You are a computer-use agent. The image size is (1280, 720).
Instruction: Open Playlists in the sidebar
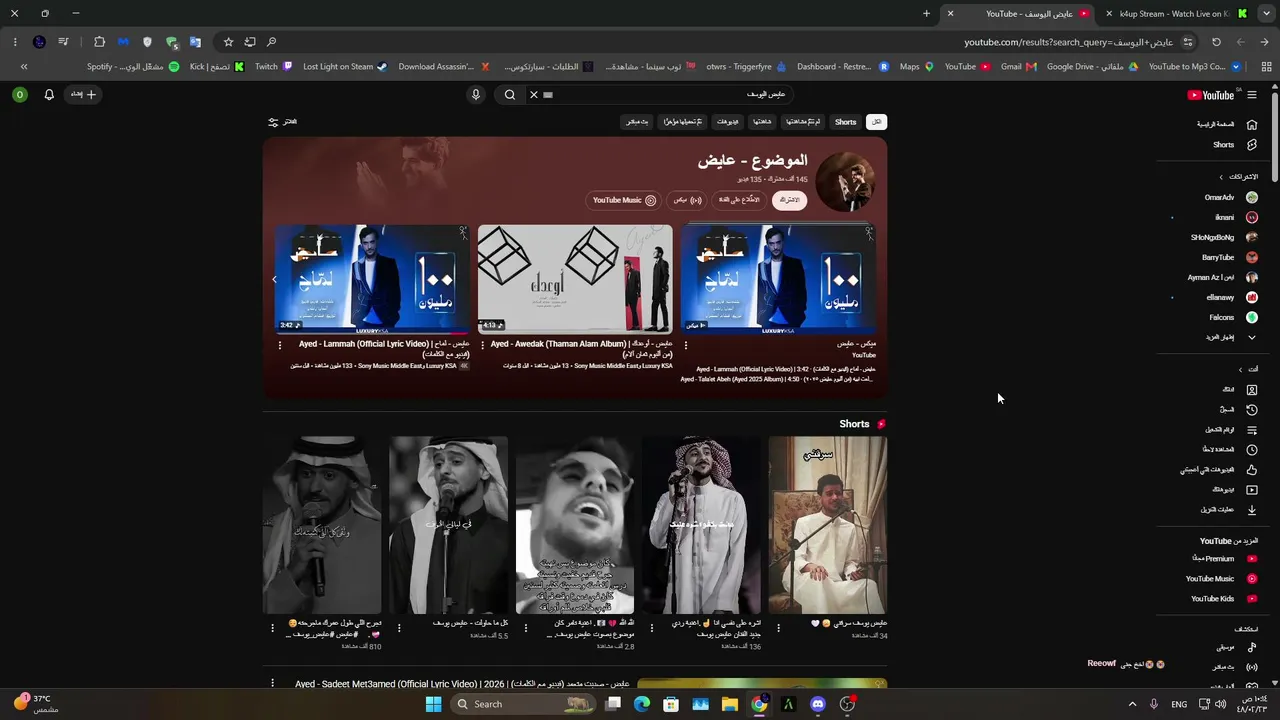(1229, 430)
